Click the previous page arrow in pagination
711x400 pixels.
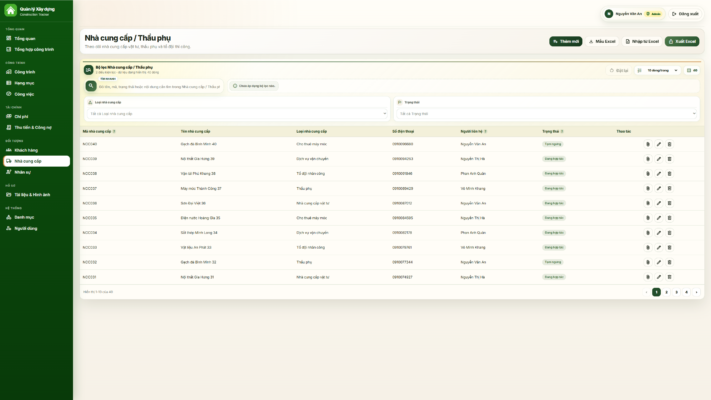pos(646,293)
